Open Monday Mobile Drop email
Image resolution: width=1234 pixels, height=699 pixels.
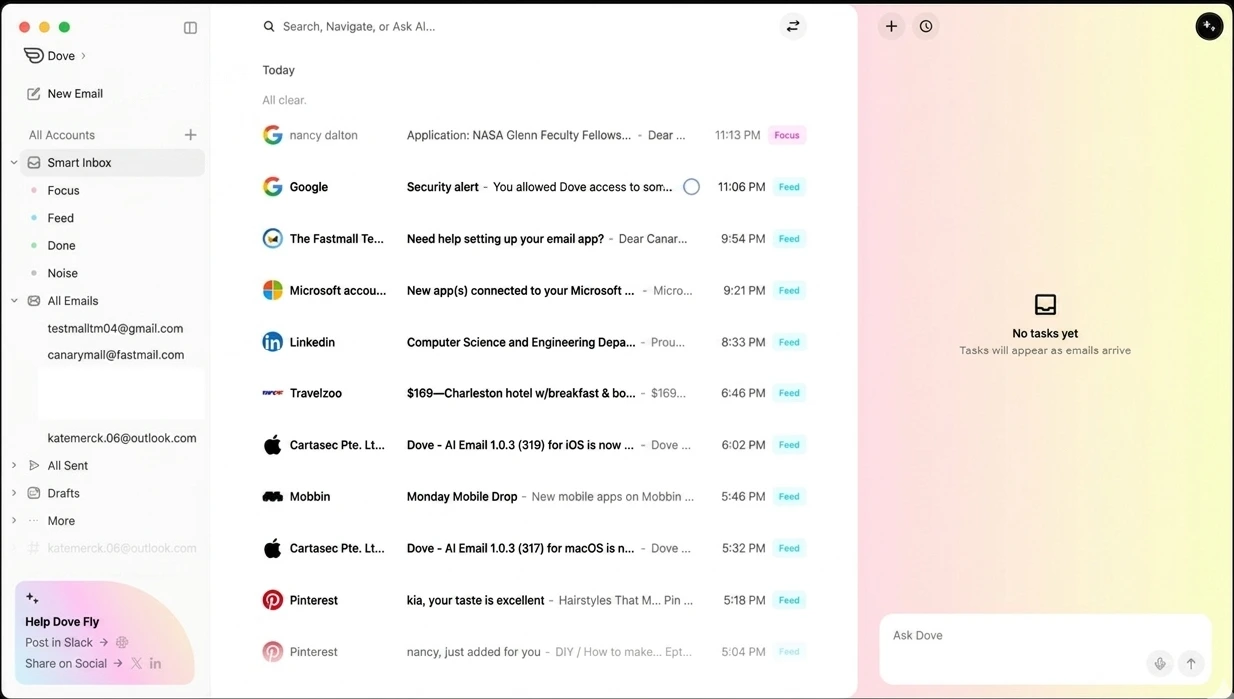coord(534,497)
